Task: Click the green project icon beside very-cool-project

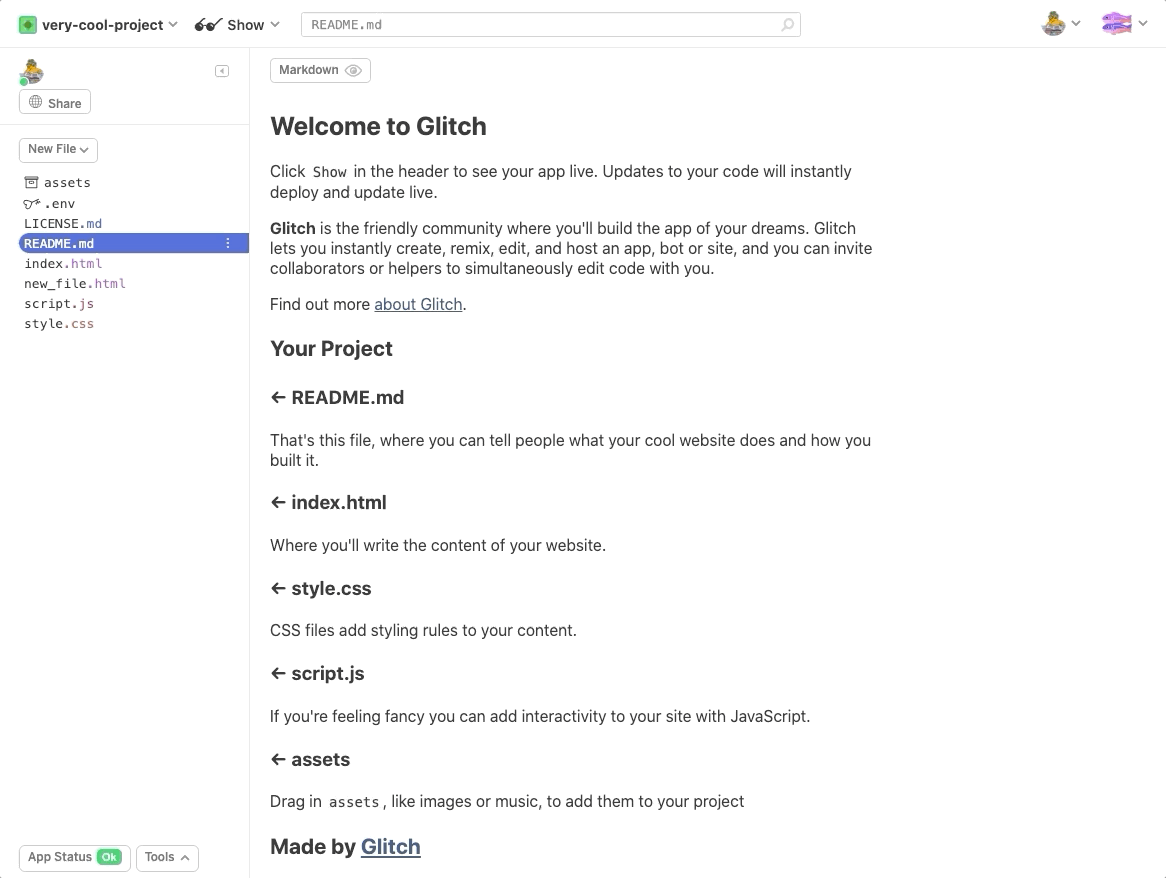Action: click(28, 25)
